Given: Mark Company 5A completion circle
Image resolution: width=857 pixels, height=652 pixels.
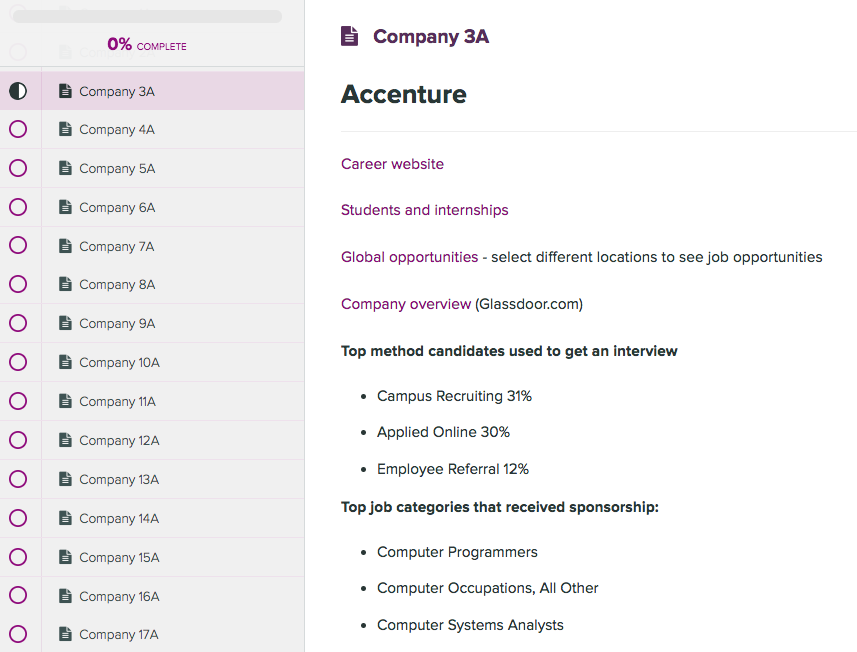Looking at the screenshot, I should [18, 168].
